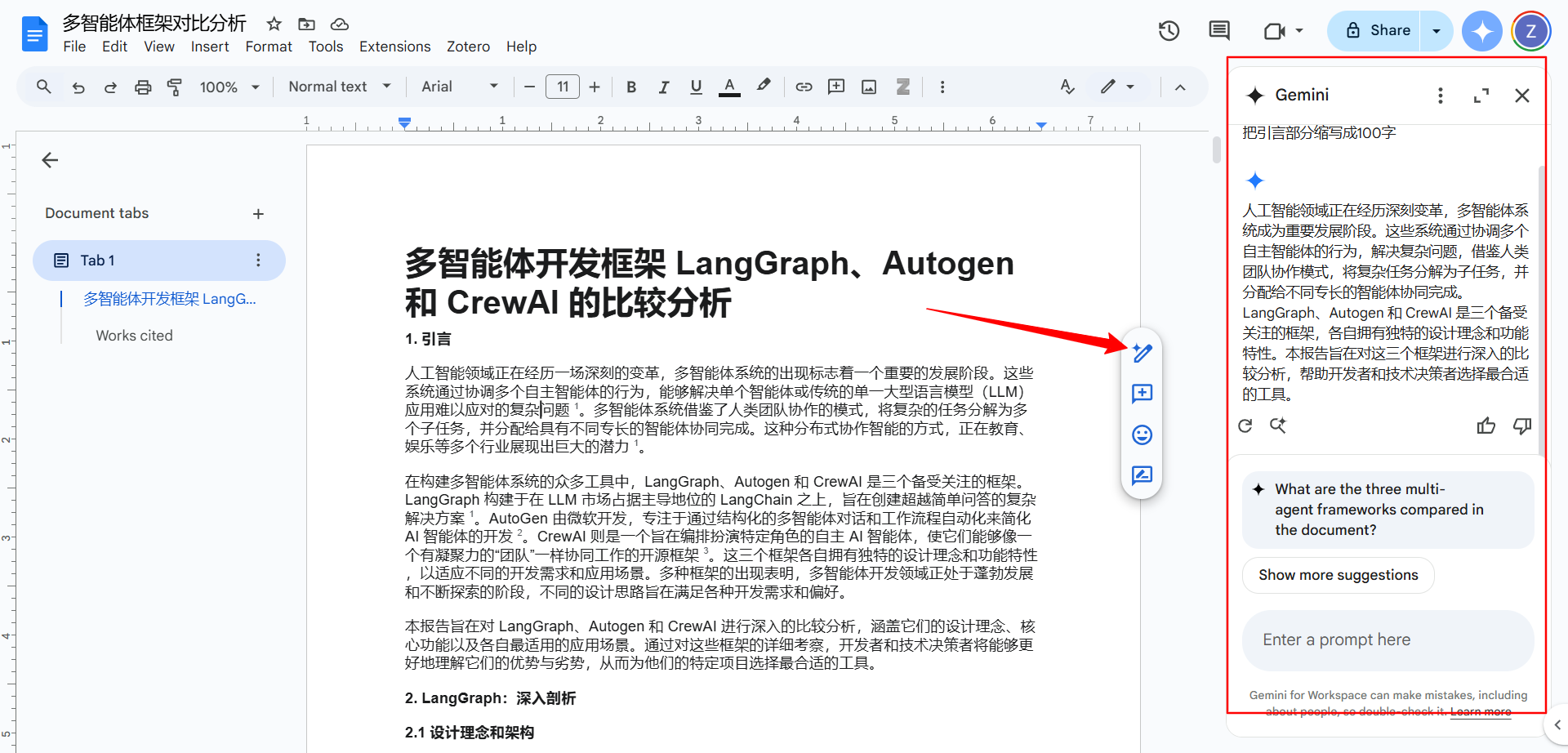The width and height of the screenshot is (1568, 753).
Task: Jump to the LangGraph title heading in outline
Action: (x=170, y=299)
